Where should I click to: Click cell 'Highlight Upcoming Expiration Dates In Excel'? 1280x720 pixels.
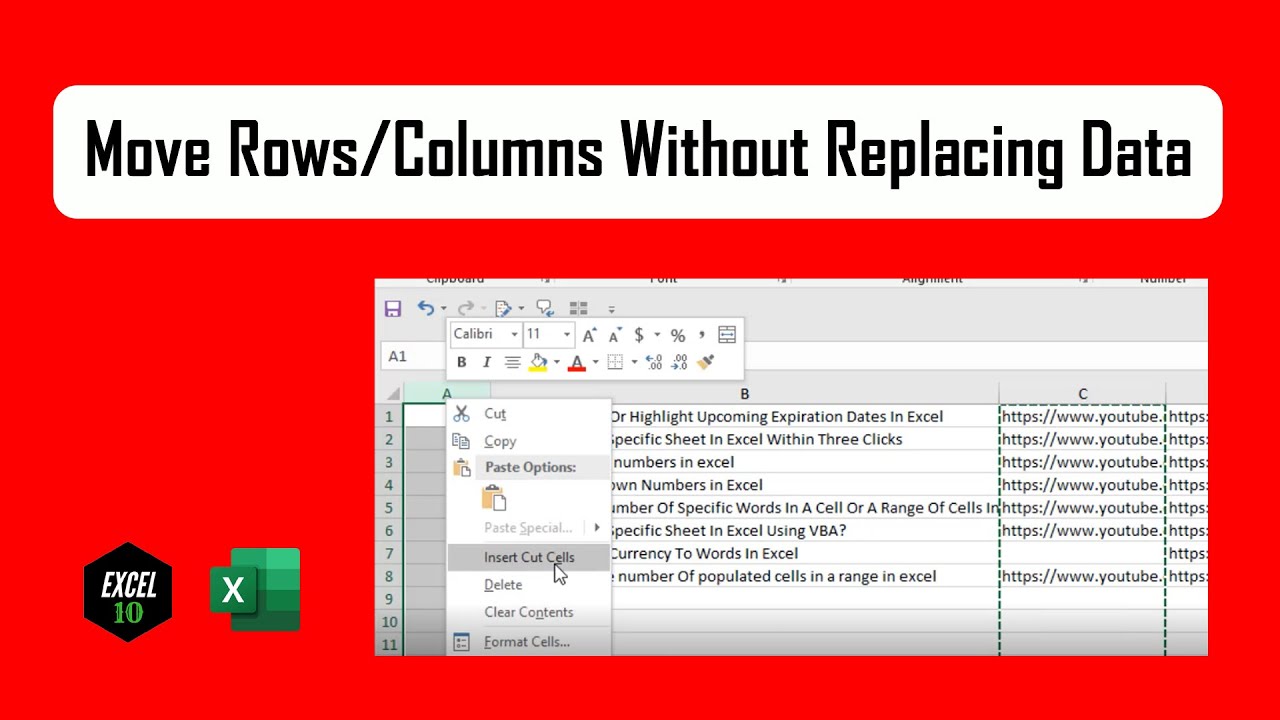[804, 416]
